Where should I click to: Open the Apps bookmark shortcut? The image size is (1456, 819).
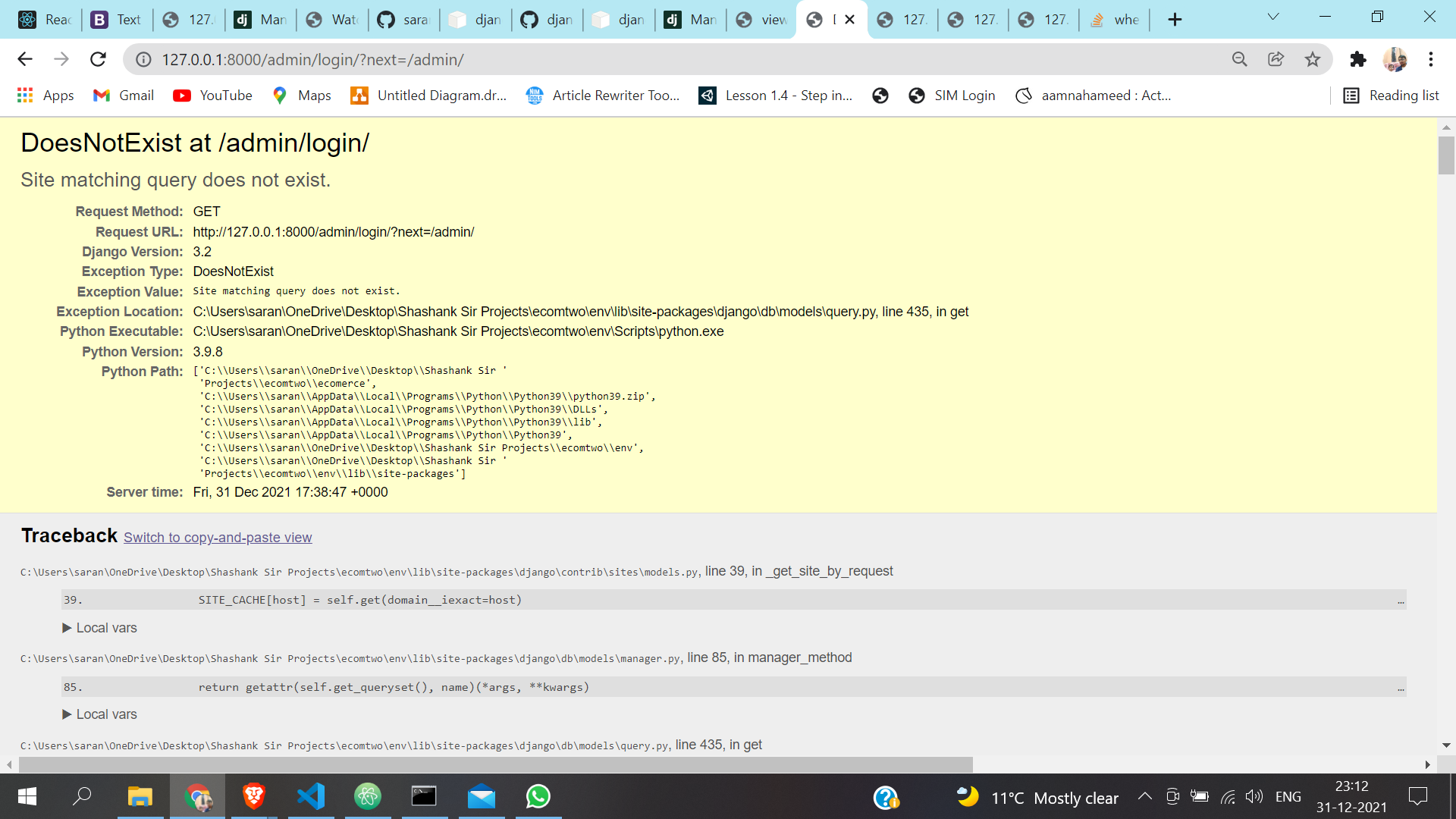[x=45, y=96]
